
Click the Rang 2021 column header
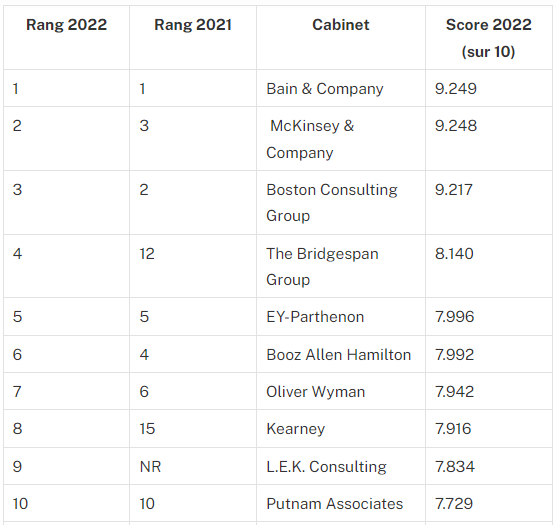tap(193, 37)
